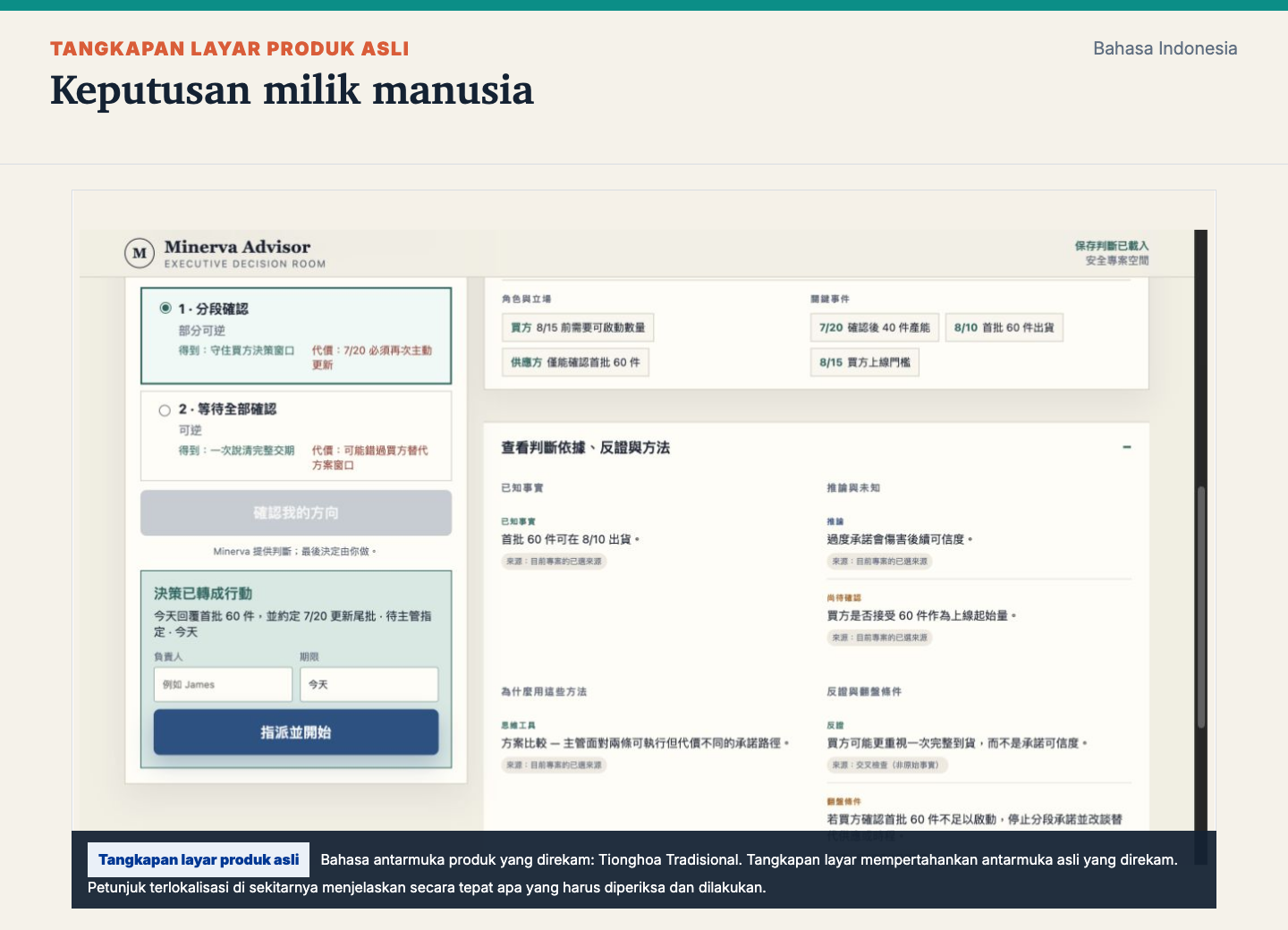Click the 推論與未知 column label

[x=853, y=488]
